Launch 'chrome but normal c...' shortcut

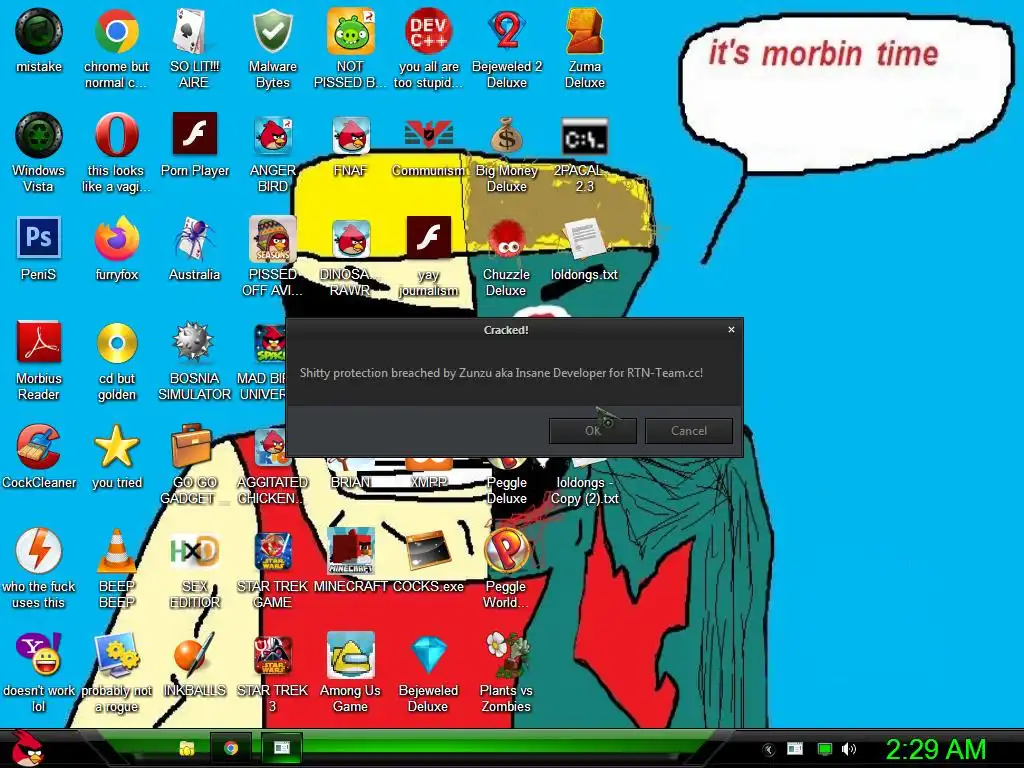(x=116, y=31)
